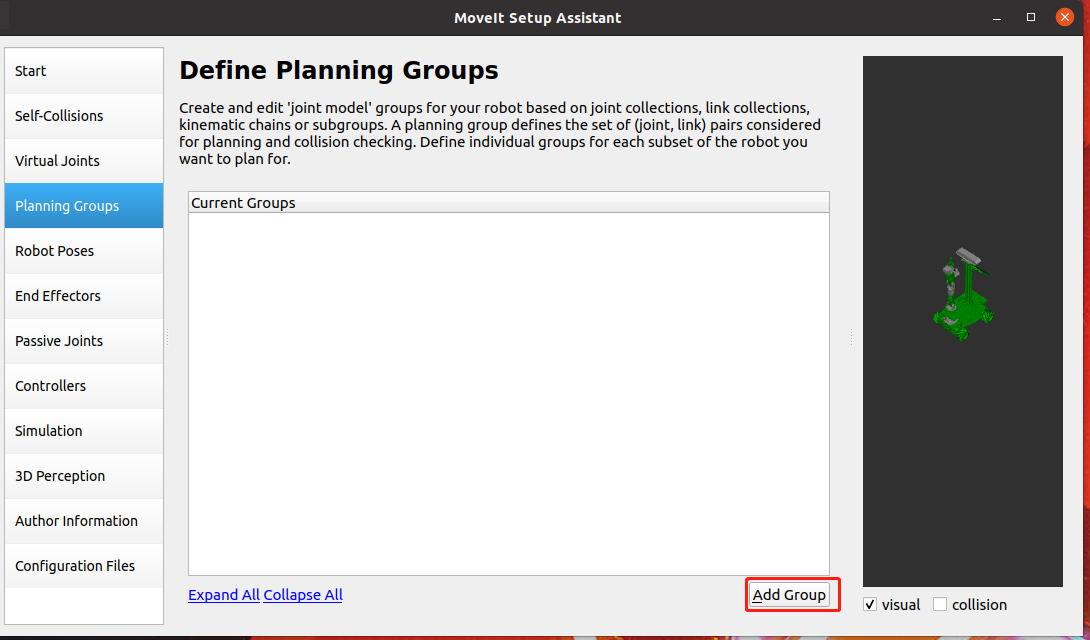Screen dimensions: 1090x640
Task: Open End Effectors section
Action: [84, 296]
